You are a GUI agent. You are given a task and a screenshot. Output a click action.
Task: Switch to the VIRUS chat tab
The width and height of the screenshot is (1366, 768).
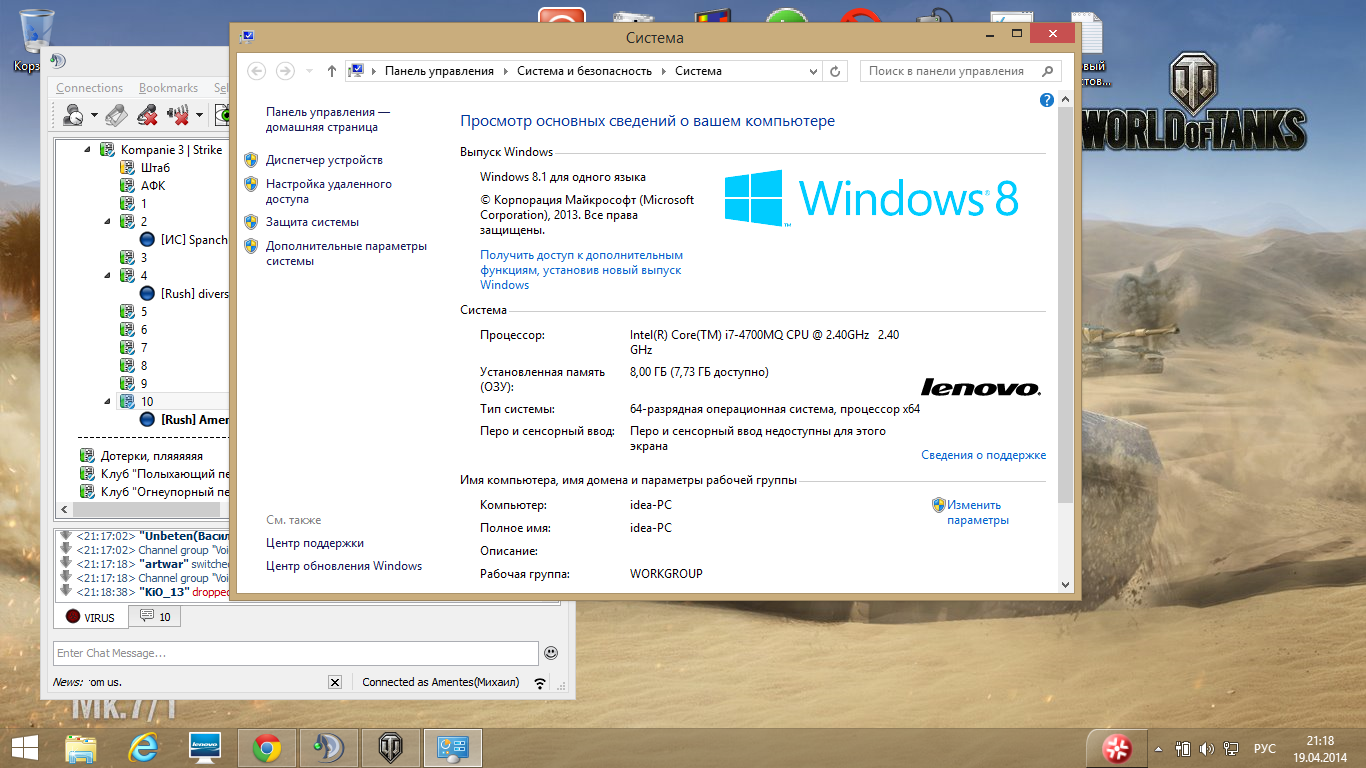click(91, 617)
